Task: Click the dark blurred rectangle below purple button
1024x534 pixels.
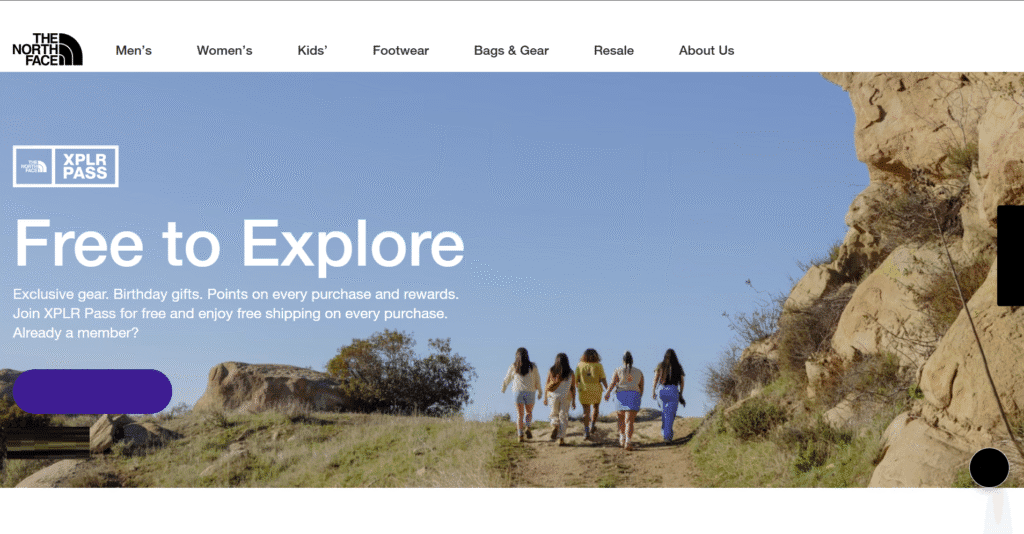Action: click(47, 441)
